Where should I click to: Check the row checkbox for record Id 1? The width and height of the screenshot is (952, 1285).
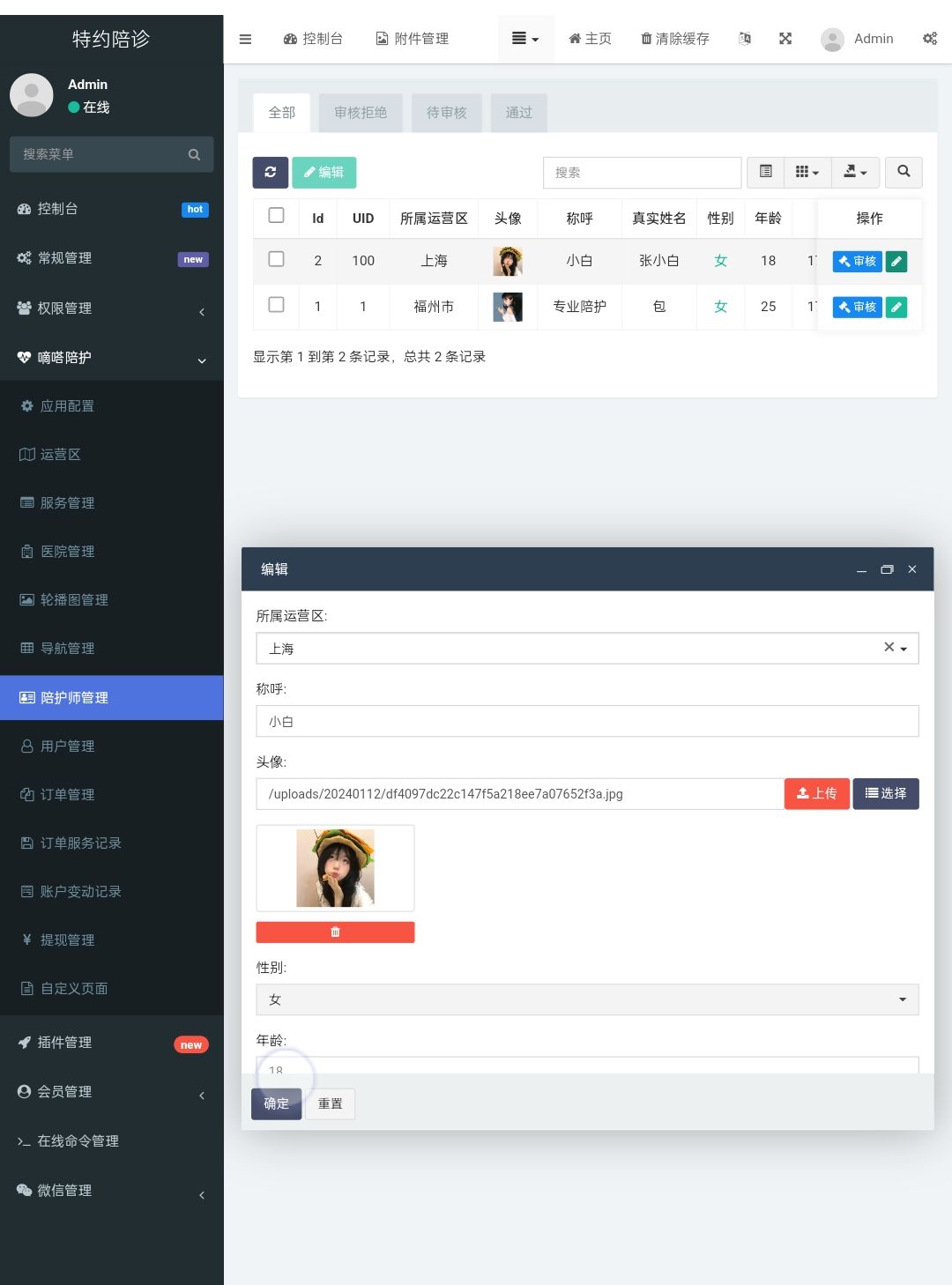[x=276, y=306]
